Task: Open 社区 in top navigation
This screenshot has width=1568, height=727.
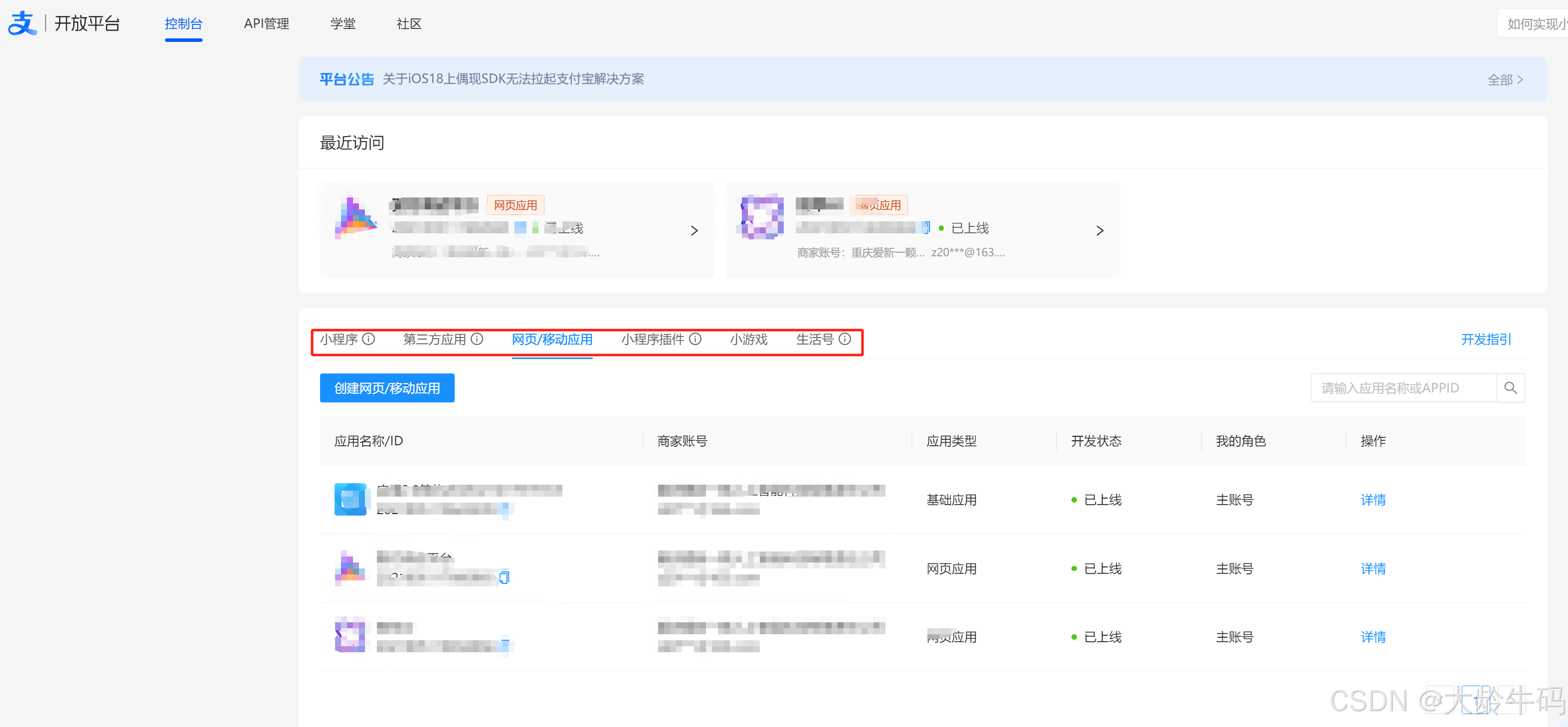Action: tap(408, 24)
